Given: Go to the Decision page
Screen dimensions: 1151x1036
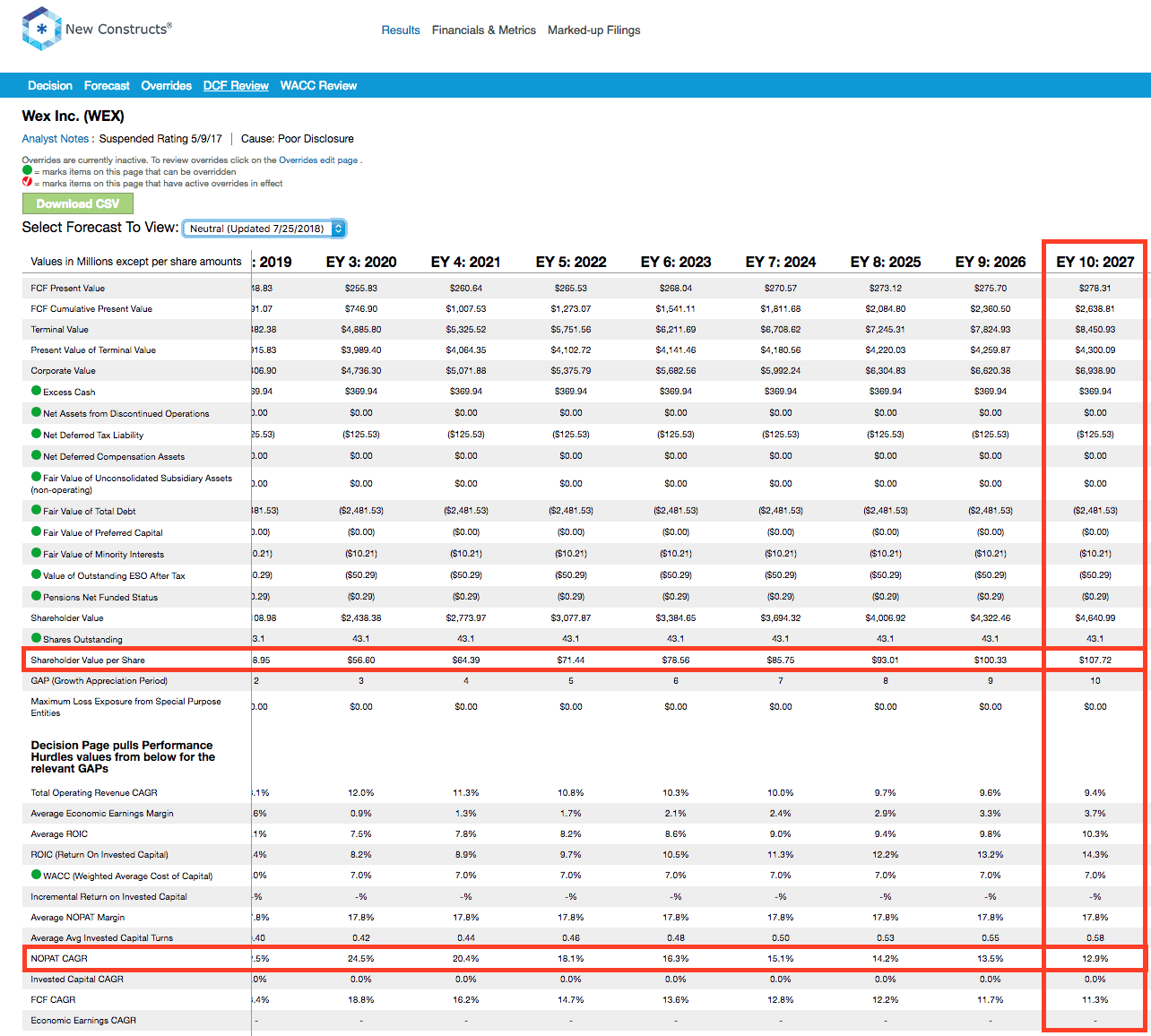Looking at the screenshot, I should coord(50,85).
